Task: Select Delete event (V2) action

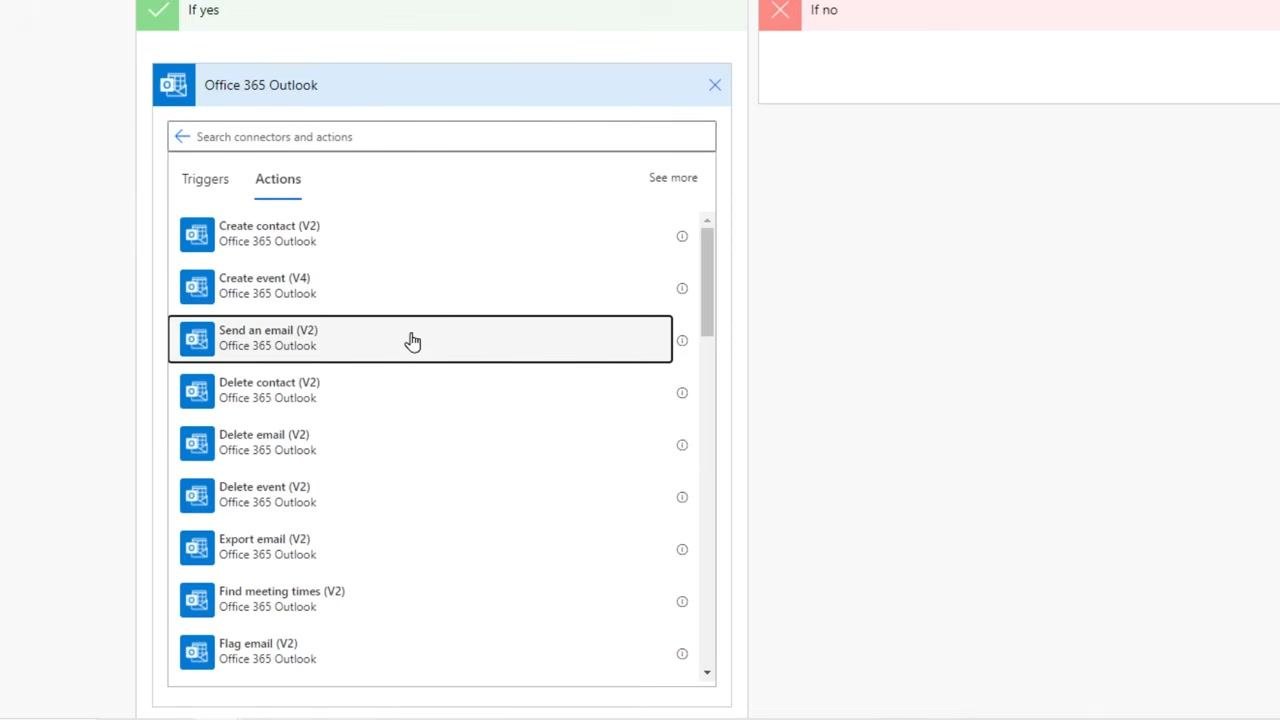Action: (x=420, y=495)
